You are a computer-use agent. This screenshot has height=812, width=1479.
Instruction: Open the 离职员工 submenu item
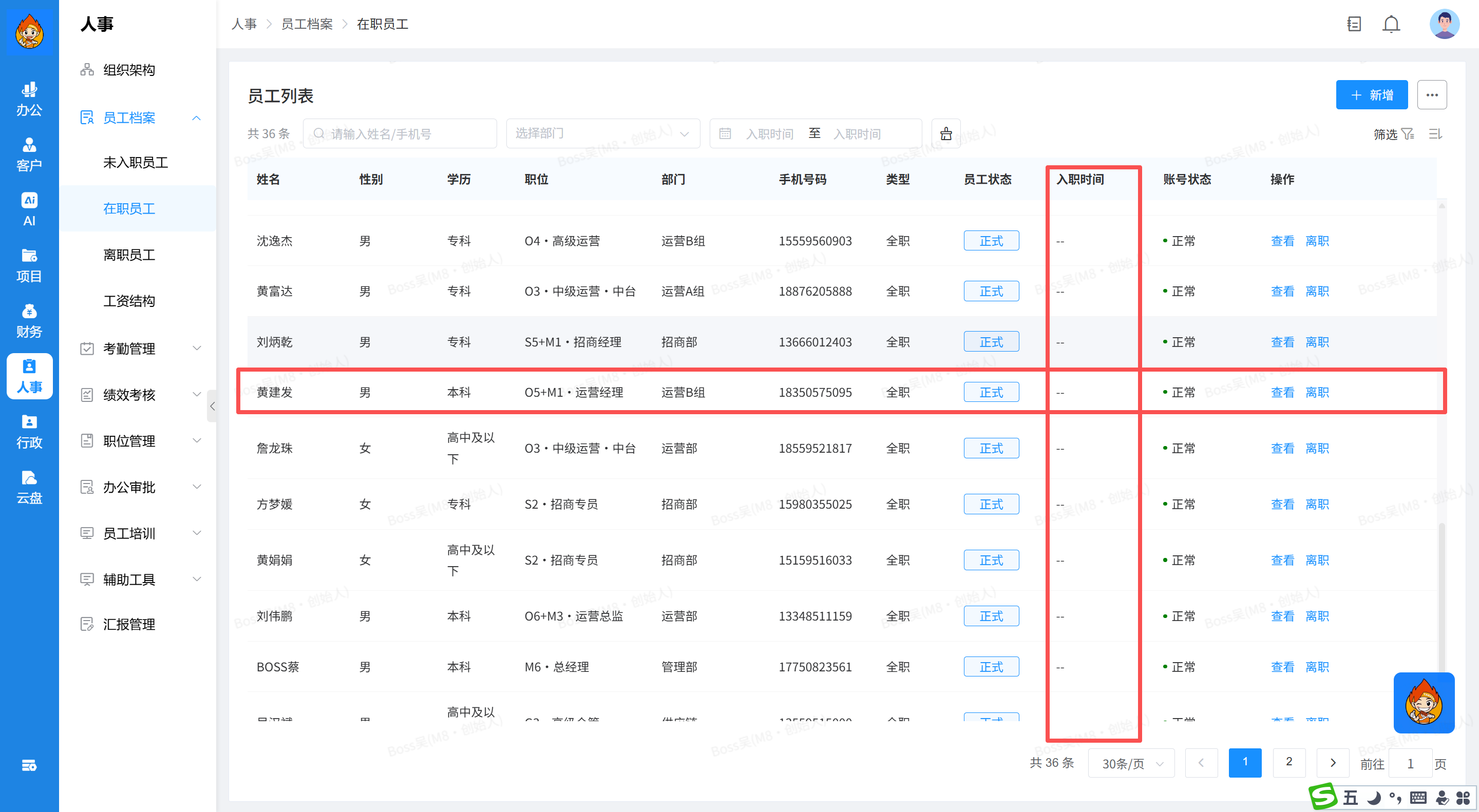(129, 254)
